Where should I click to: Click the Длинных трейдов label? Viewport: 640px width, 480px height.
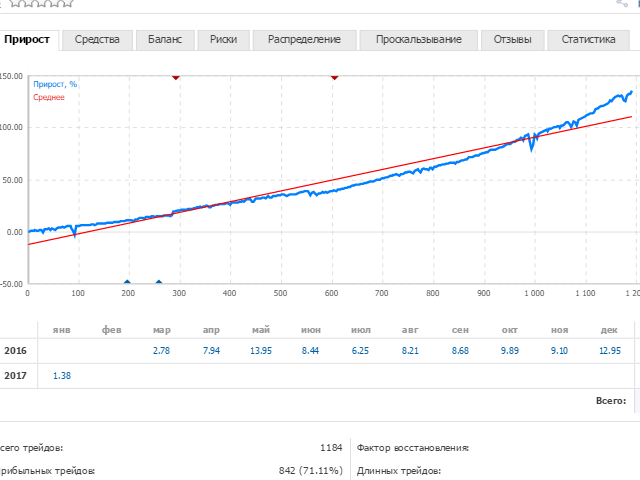(399, 471)
